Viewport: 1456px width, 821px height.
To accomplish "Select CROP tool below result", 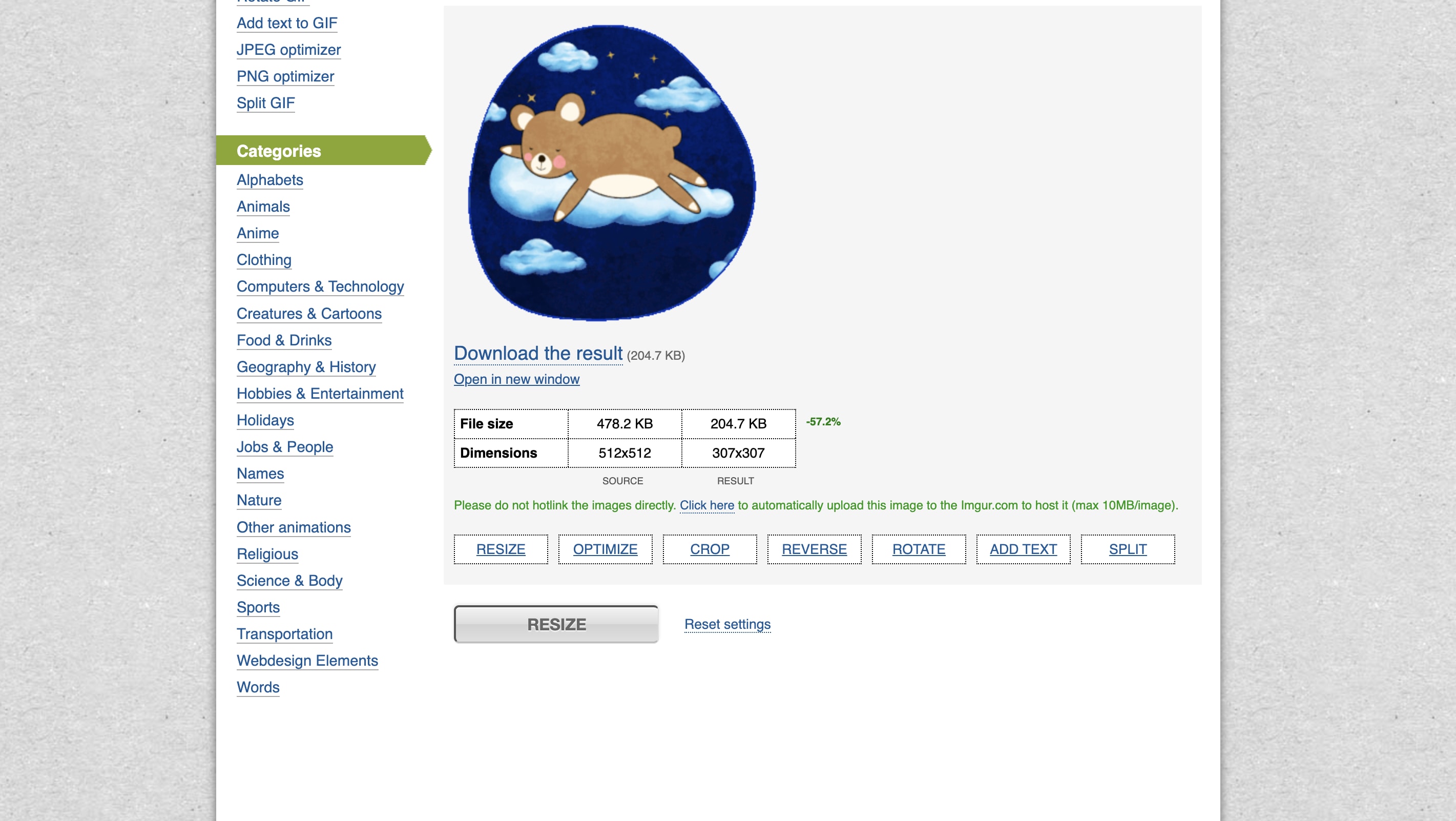I will click(x=710, y=549).
